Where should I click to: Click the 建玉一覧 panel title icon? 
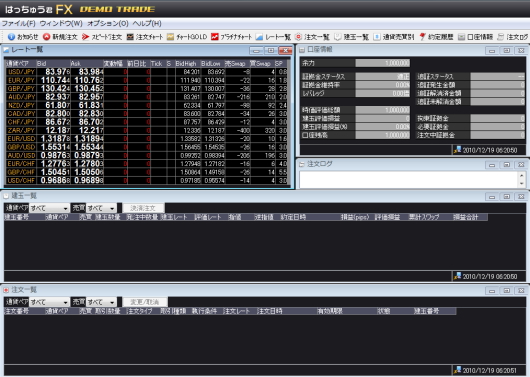6,196
